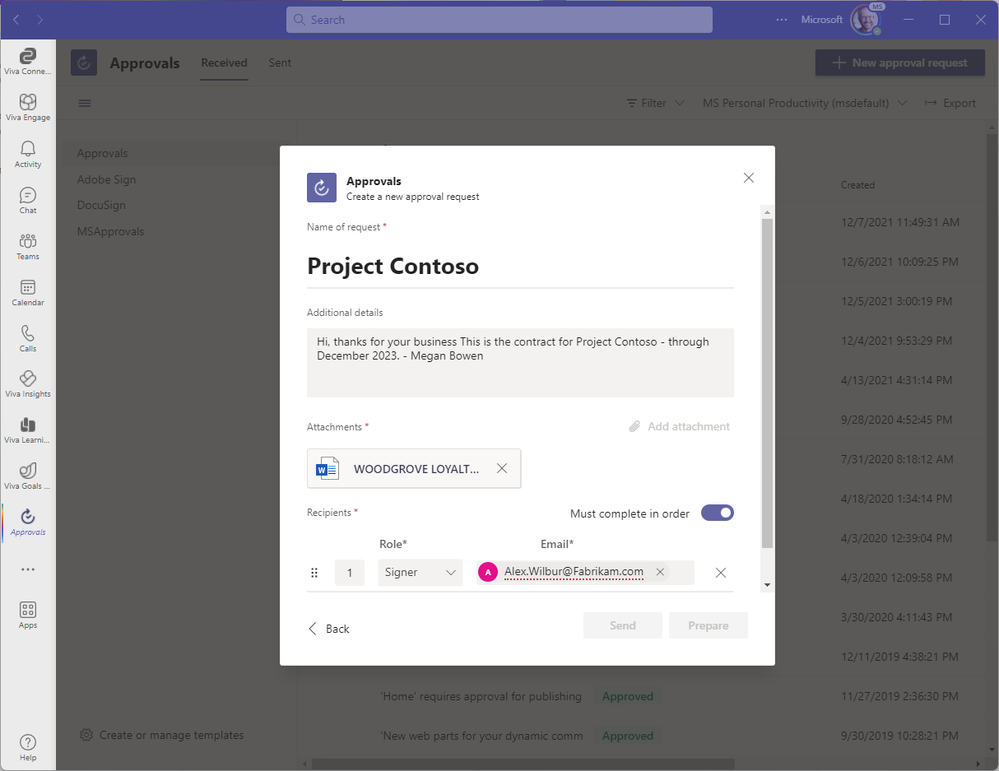The height and width of the screenshot is (771, 999).
Task: Open the Apps store icon
Action: pyautogui.click(x=27, y=616)
